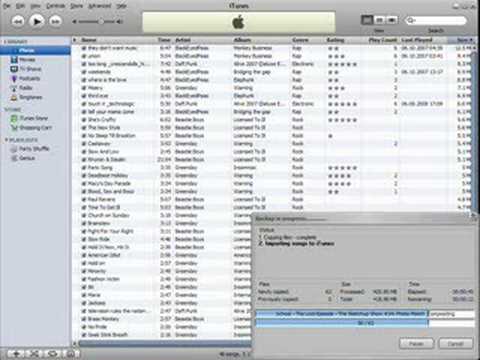Image resolution: width=480 pixels, height=360 pixels.
Task: Open Shopping Cart in the sidebar
Action: tap(32, 128)
